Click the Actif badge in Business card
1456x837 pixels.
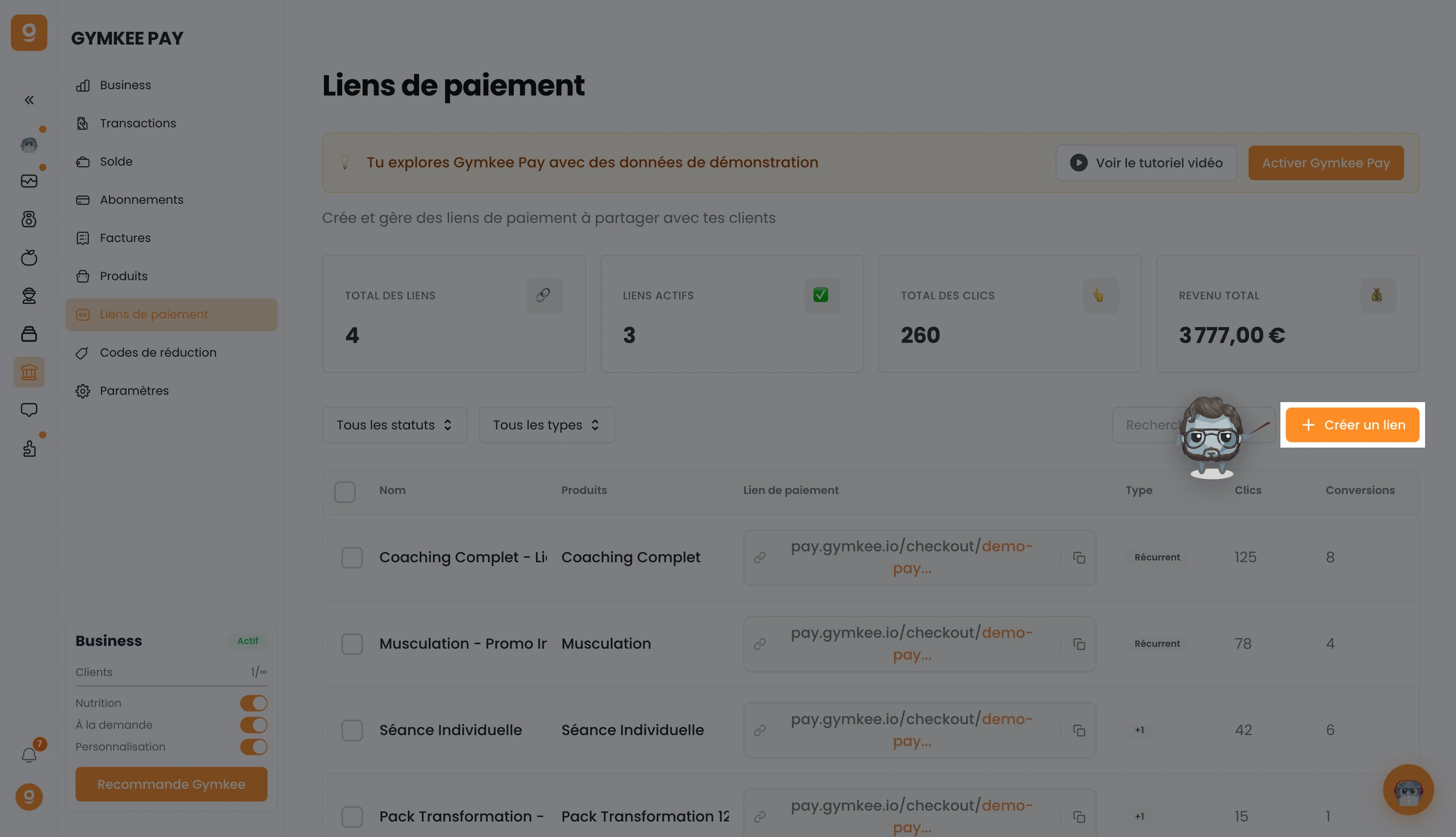(248, 641)
